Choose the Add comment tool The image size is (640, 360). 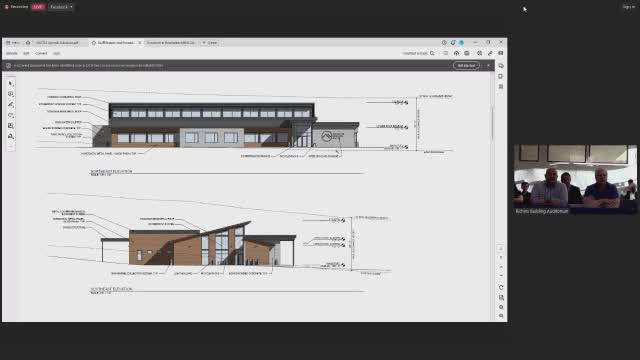tap(11, 94)
